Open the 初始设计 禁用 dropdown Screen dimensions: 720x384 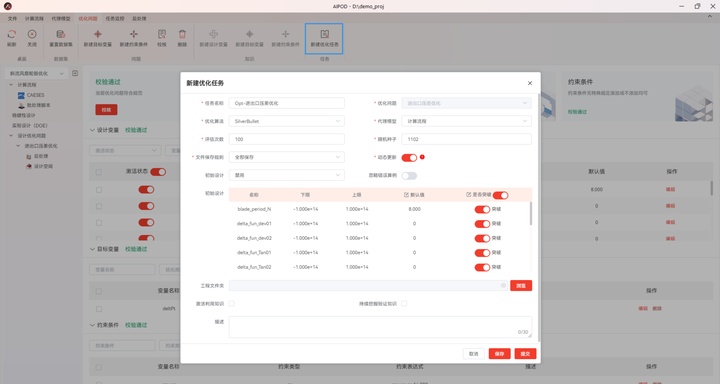pyautogui.click(x=287, y=175)
